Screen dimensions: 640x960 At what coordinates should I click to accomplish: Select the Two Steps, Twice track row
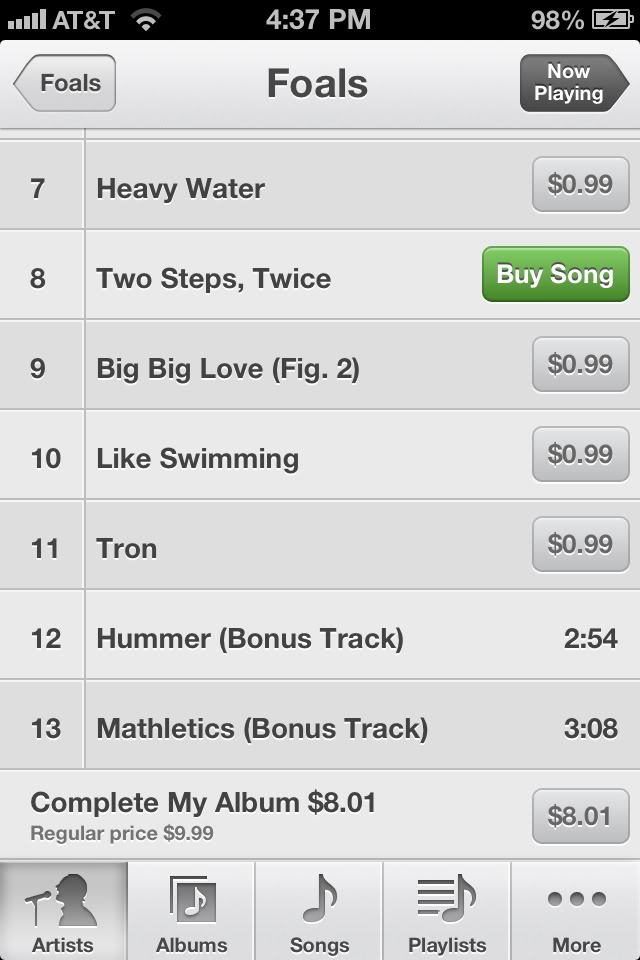[x=320, y=275]
